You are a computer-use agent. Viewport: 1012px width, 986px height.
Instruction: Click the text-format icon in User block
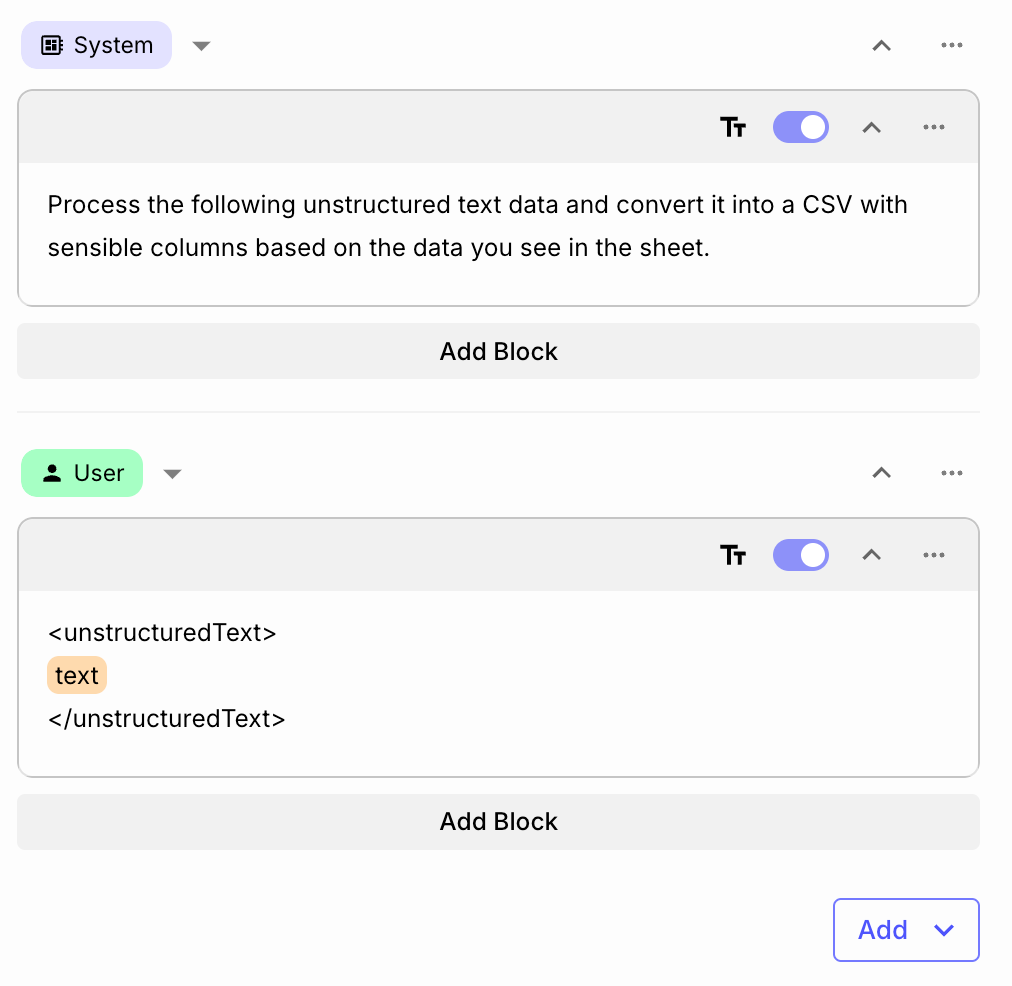(x=733, y=555)
